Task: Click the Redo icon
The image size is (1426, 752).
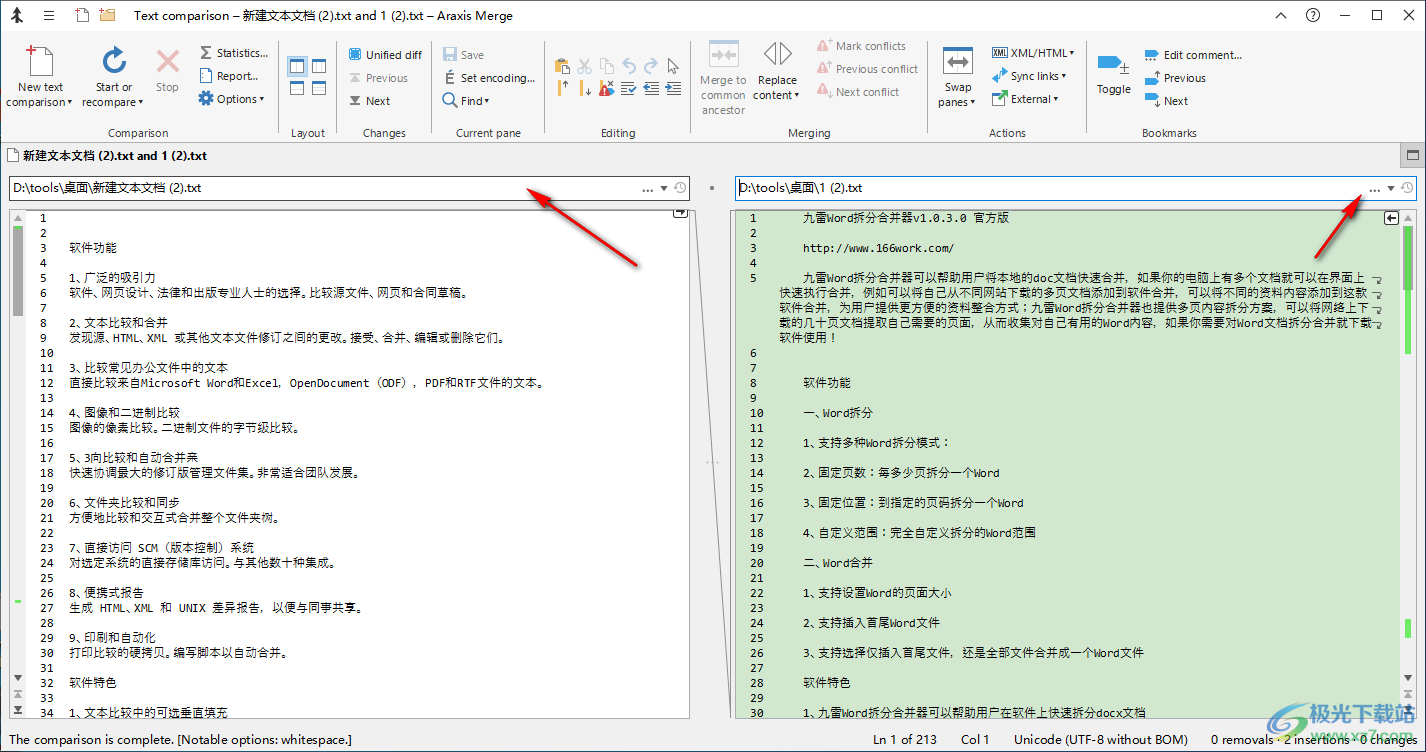Action: tap(651, 66)
